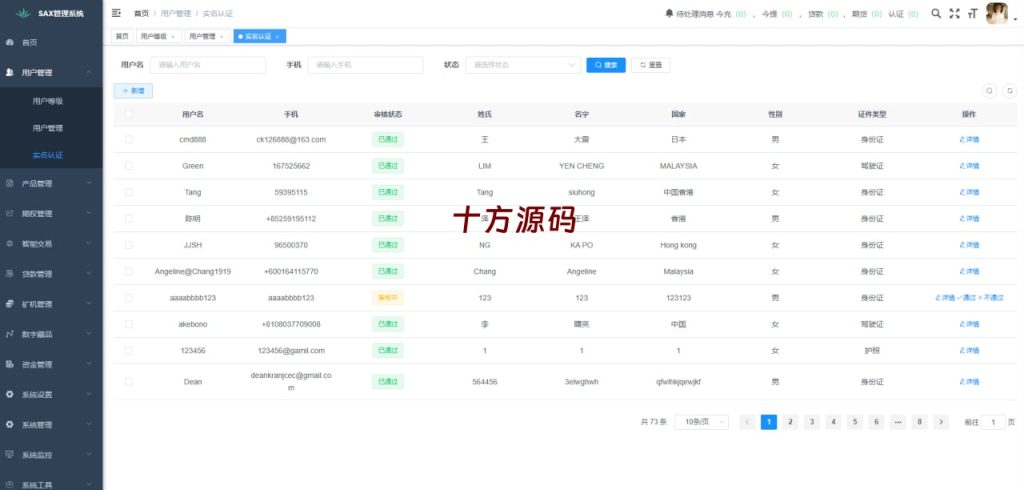Click the 系统监控 monitor icon in sidebar

[10, 455]
